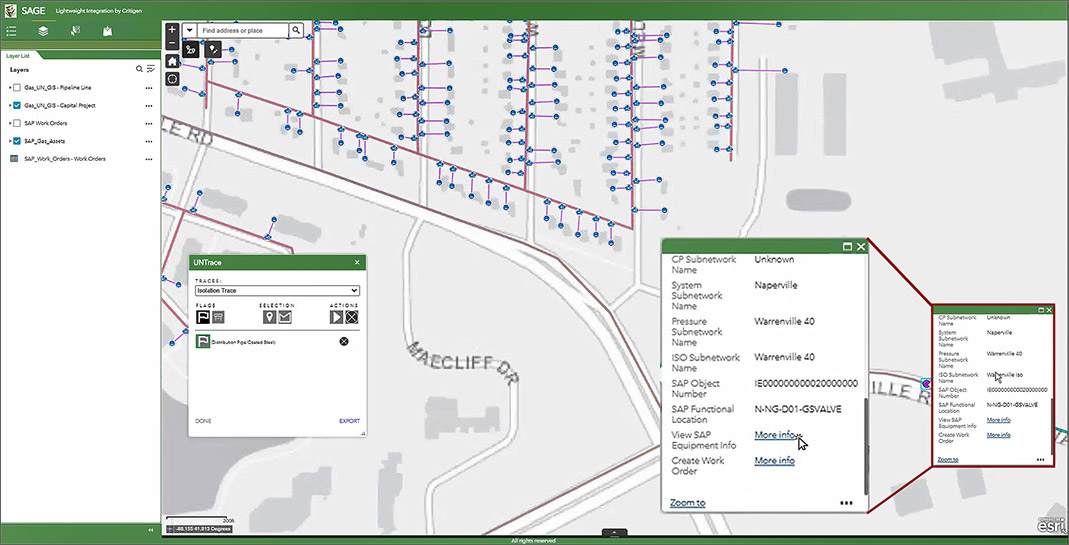Uncheck the SAP_Gas_Assets layer
This screenshot has width=1069, height=545.
tap(17, 141)
